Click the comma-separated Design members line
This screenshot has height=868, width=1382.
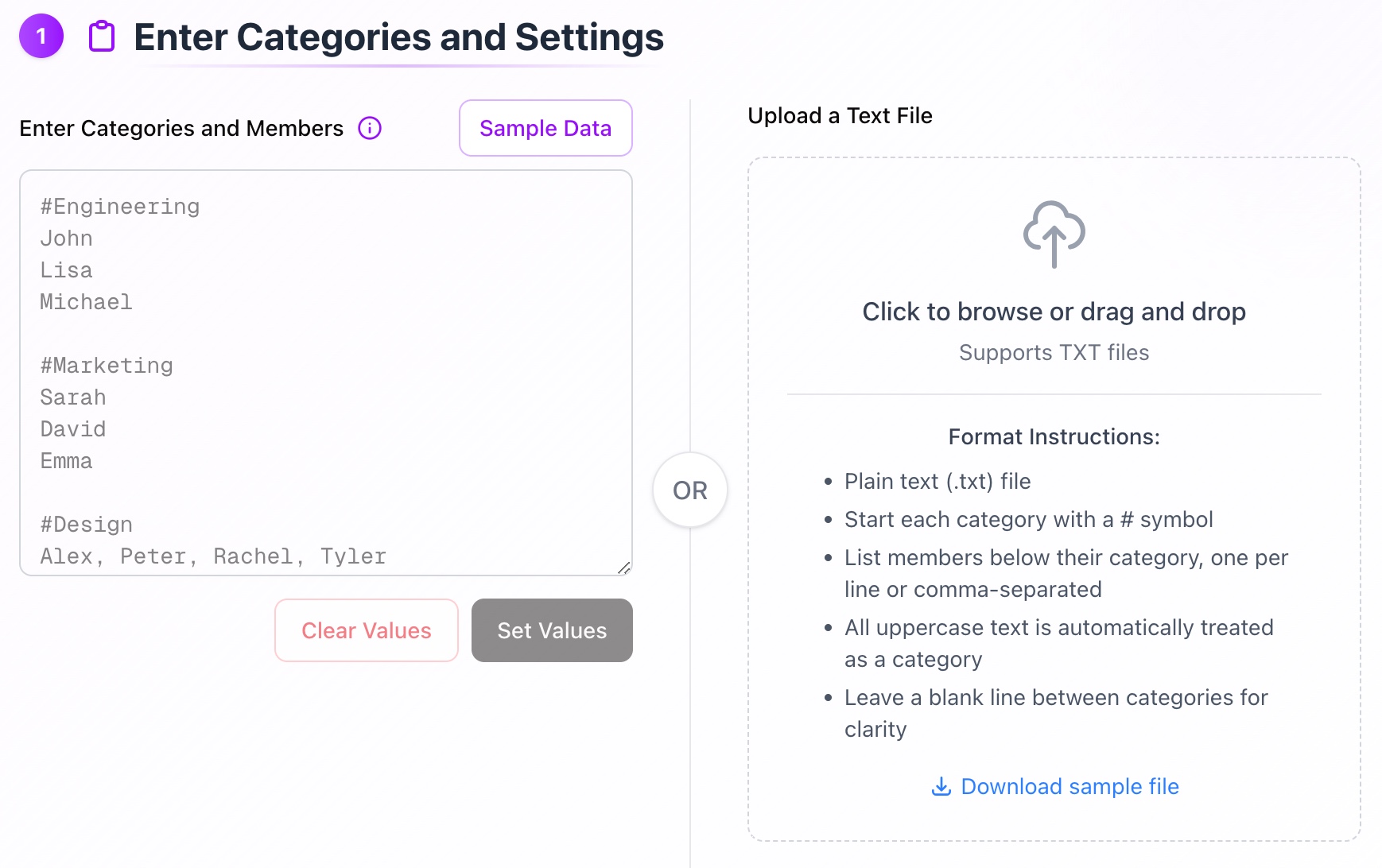(x=212, y=556)
